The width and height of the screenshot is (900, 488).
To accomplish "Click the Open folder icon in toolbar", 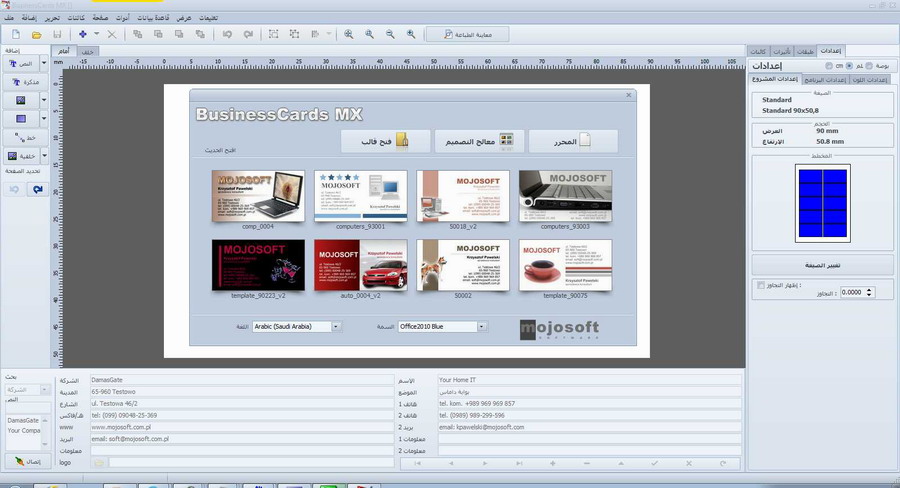I will pos(37,34).
